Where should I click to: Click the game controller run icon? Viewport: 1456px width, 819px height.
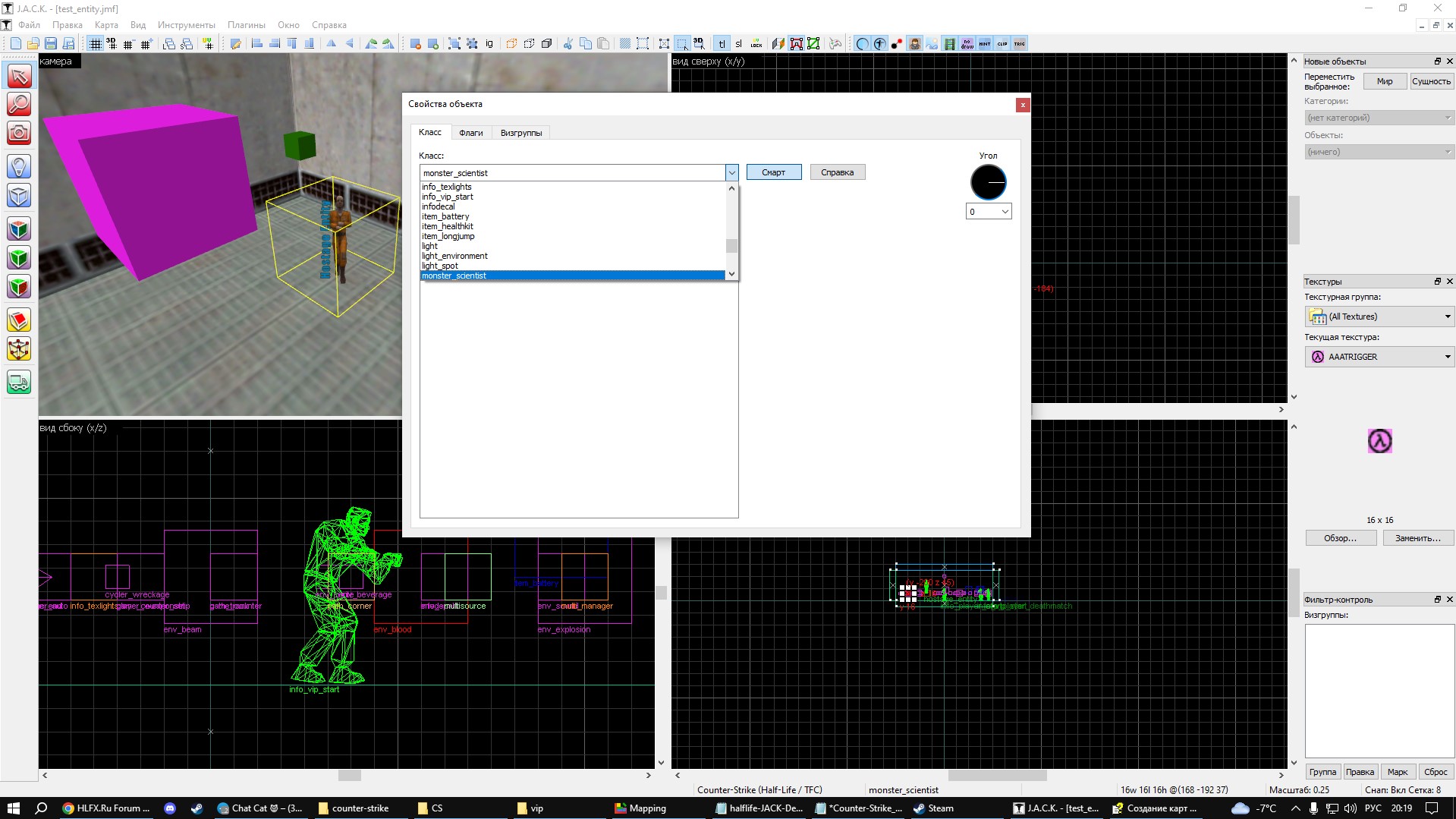835,44
